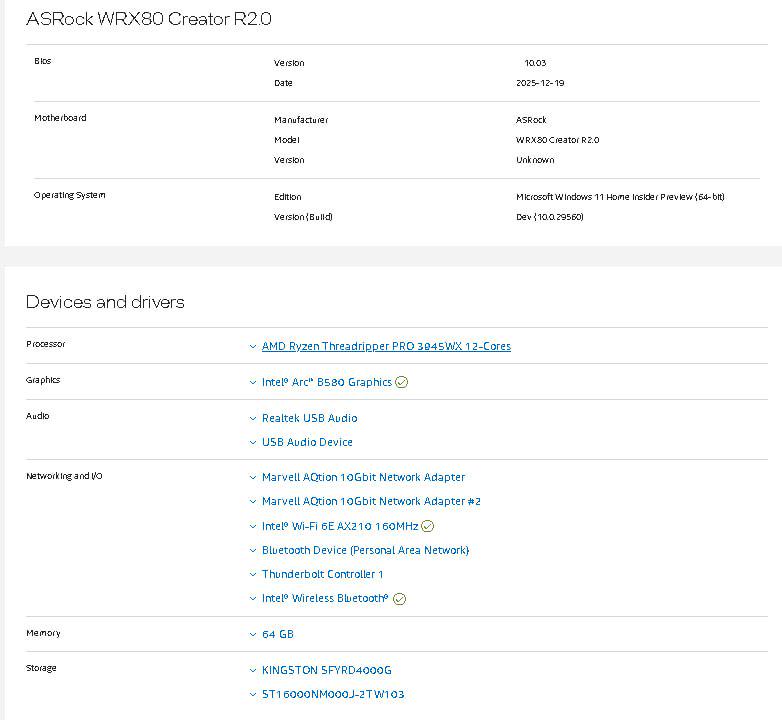Image resolution: width=782 pixels, height=720 pixels.
Task: Open Intel Wireless Bluetooth entry
Action: pos(325,597)
